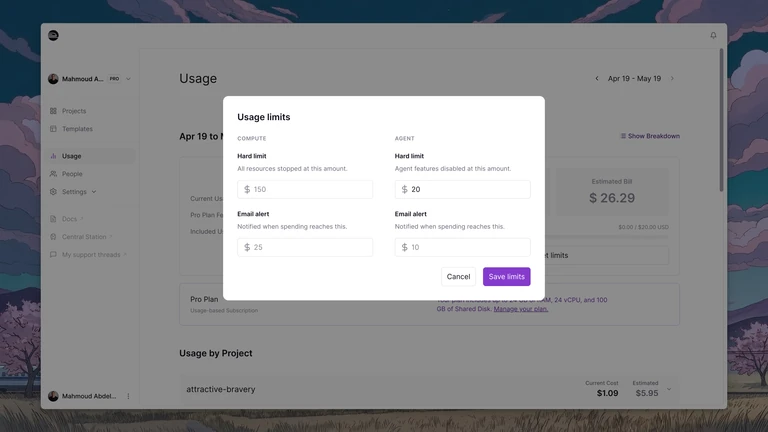The height and width of the screenshot is (432, 768).
Task: Open My support threads in sidebar
Action: point(91,255)
